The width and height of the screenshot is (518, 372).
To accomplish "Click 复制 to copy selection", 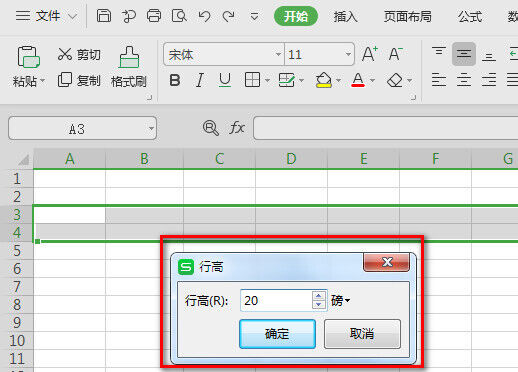I will click(79, 80).
